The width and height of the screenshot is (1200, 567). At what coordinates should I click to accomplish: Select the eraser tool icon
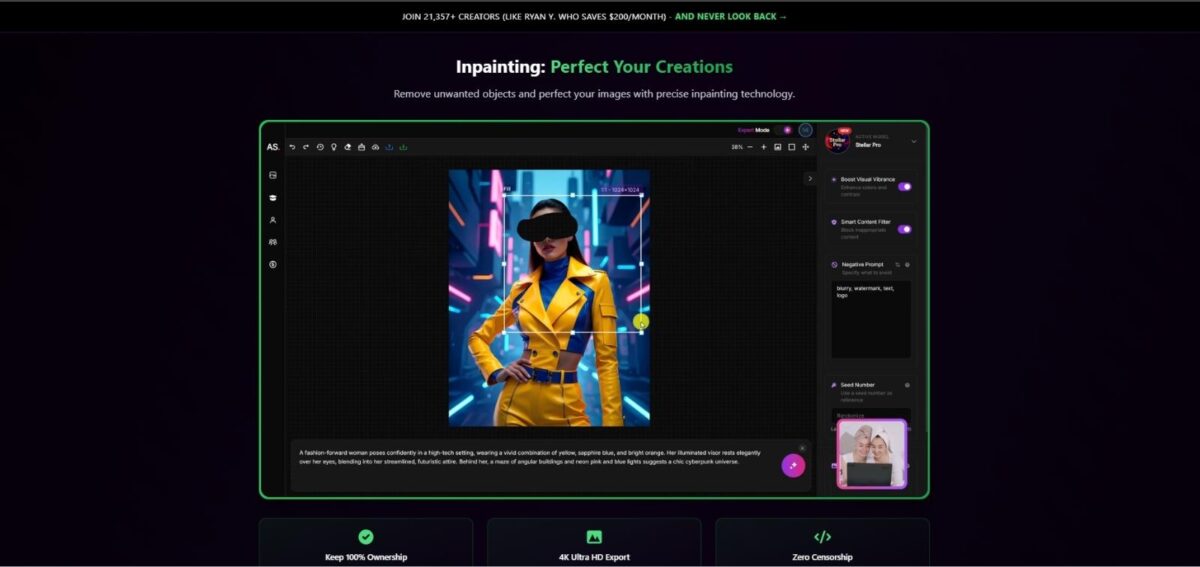click(348, 147)
